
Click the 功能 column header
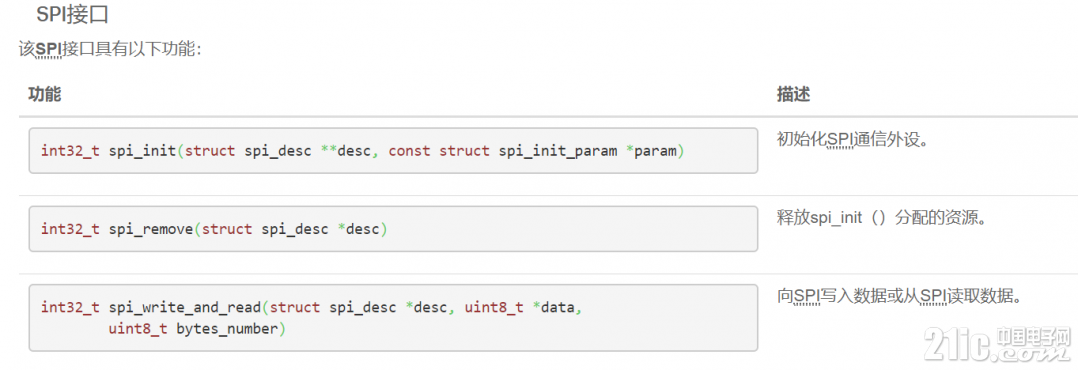(44, 95)
